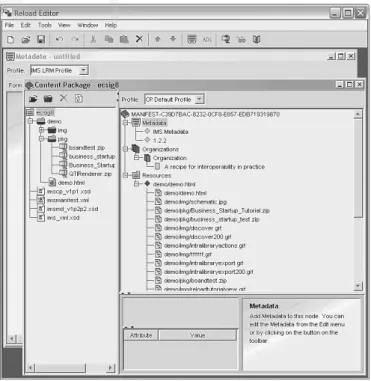Click the Attribute column header
This screenshot has width=371, height=381.
141,335
